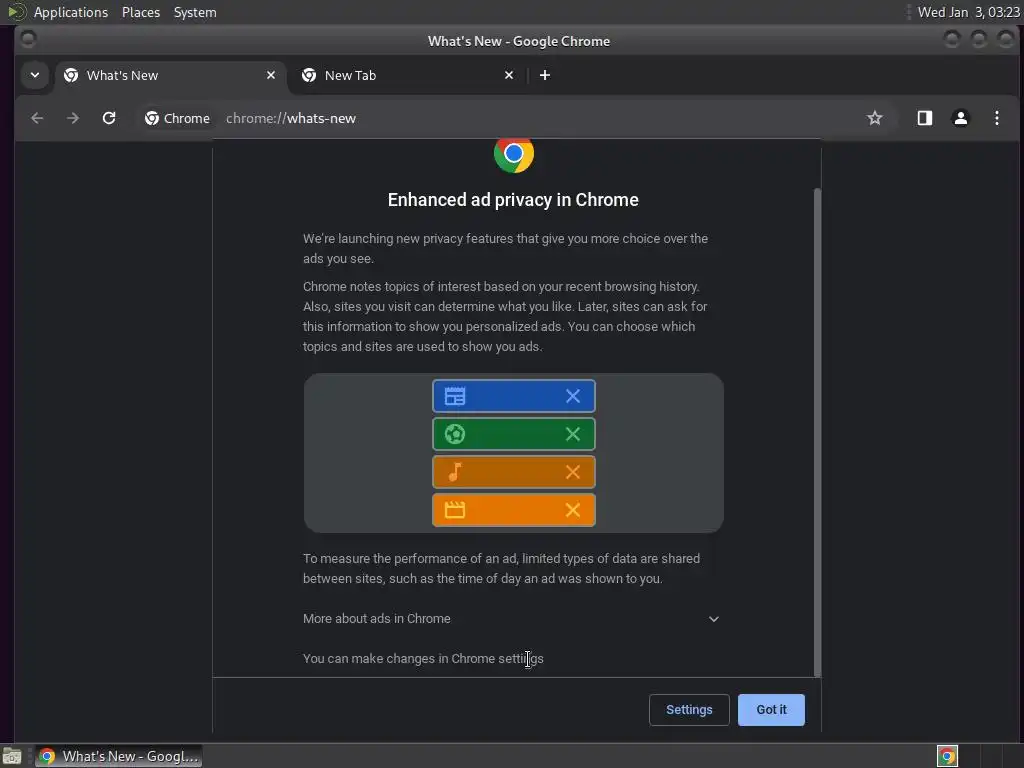The height and width of the screenshot is (768, 1024).
Task: Open a new tab with plus icon
Action: click(x=545, y=75)
